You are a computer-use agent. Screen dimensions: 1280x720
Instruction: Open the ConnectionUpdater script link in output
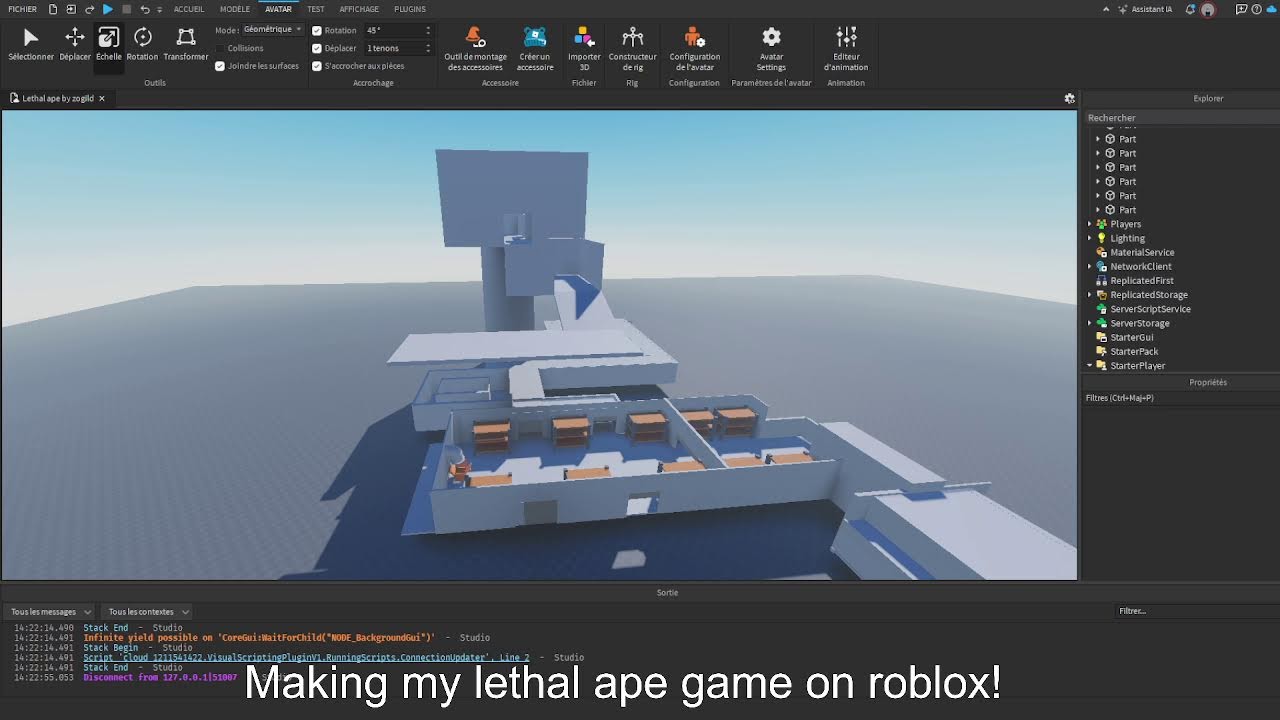point(306,657)
